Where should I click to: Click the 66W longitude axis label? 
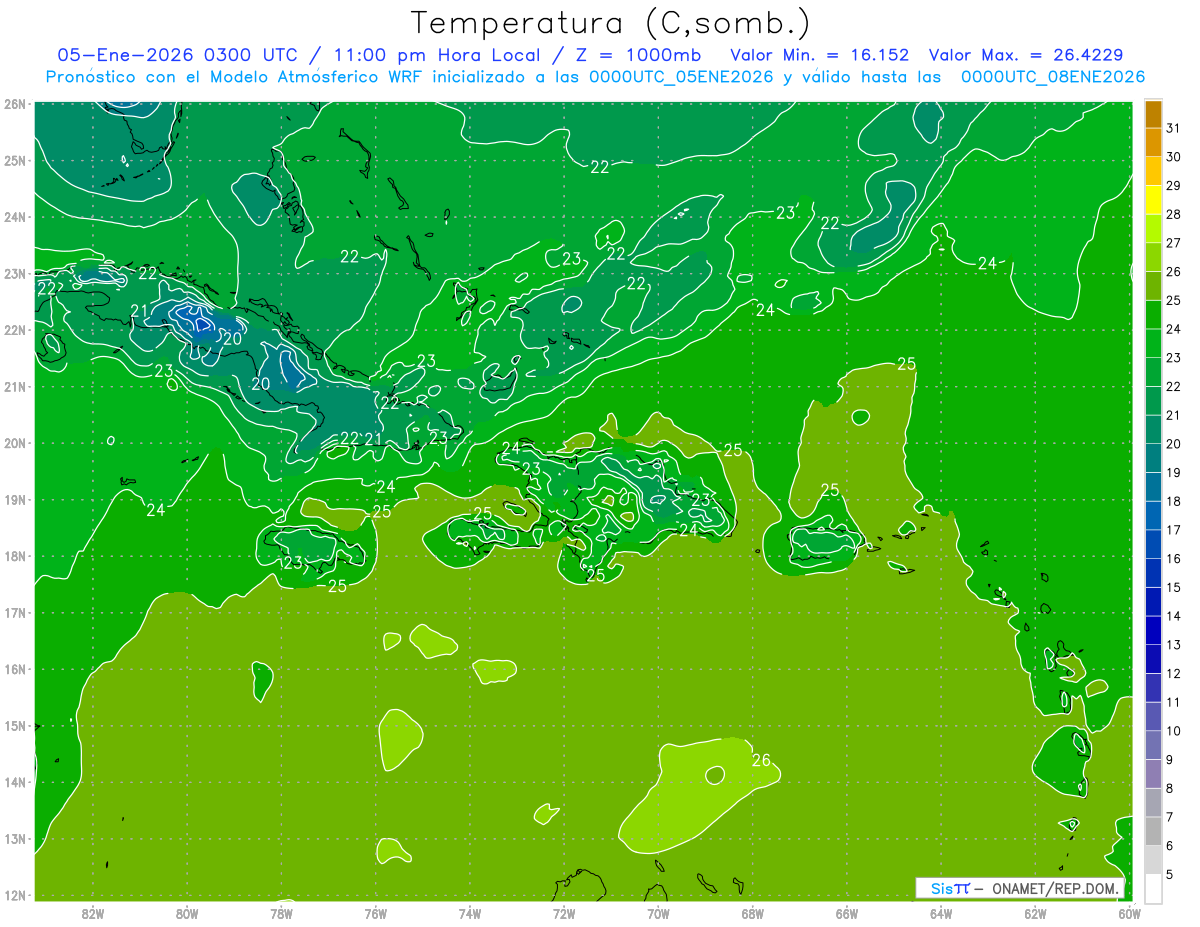click(846, 913)
